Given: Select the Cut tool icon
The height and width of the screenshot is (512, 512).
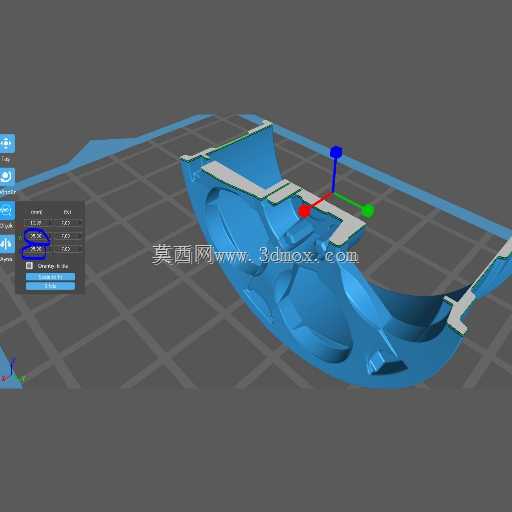Looking at the screenshot, I should (7, 244).
